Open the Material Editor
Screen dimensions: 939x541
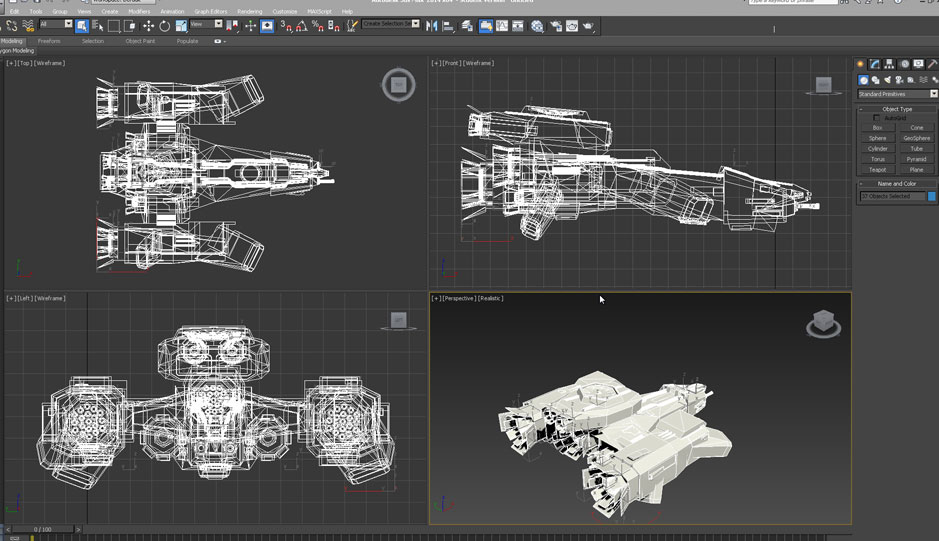[537, 26]
